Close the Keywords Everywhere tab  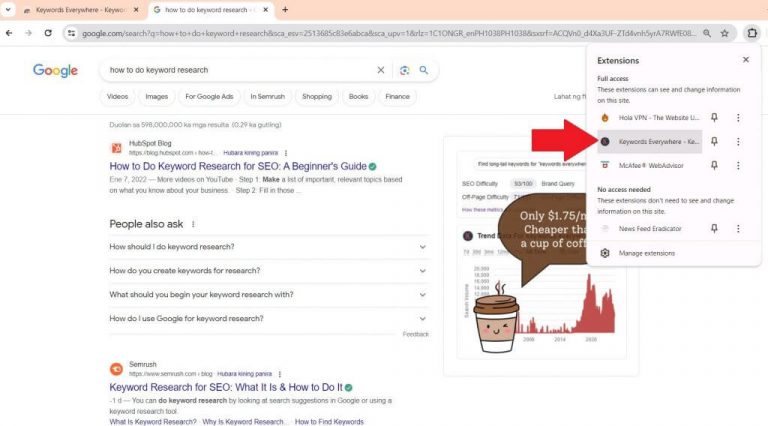[136, 10]
